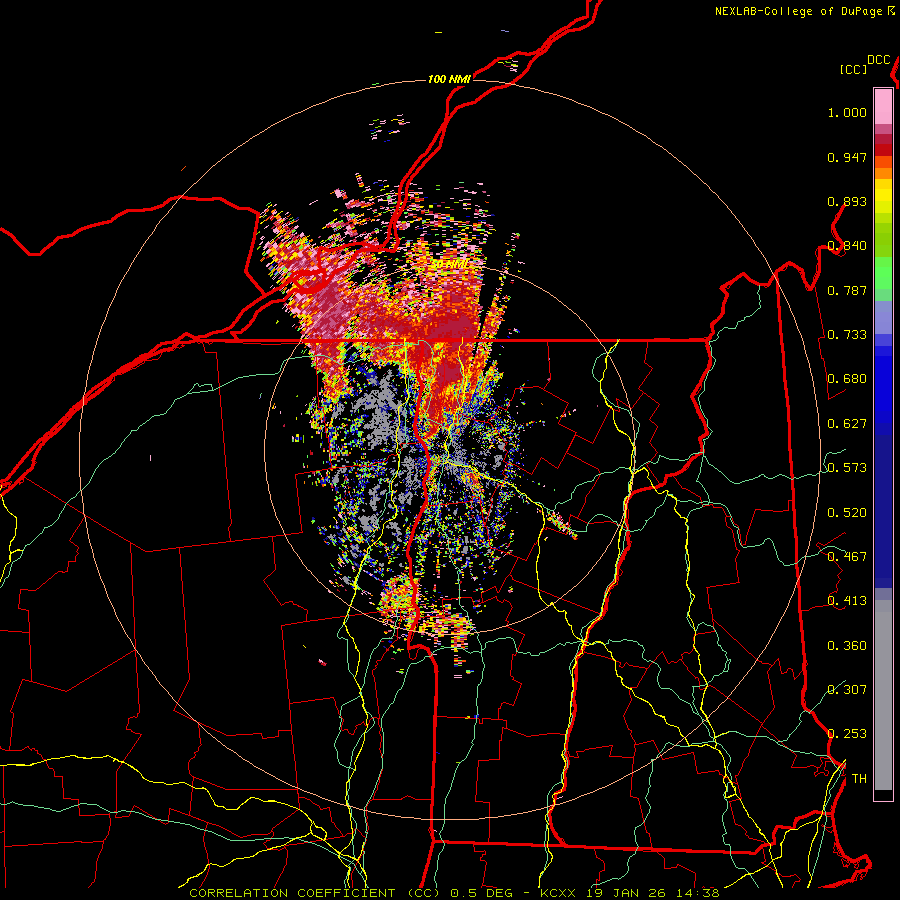Click the 50 NMI range ring label
The image size is (900, 900).
point(449,264)
